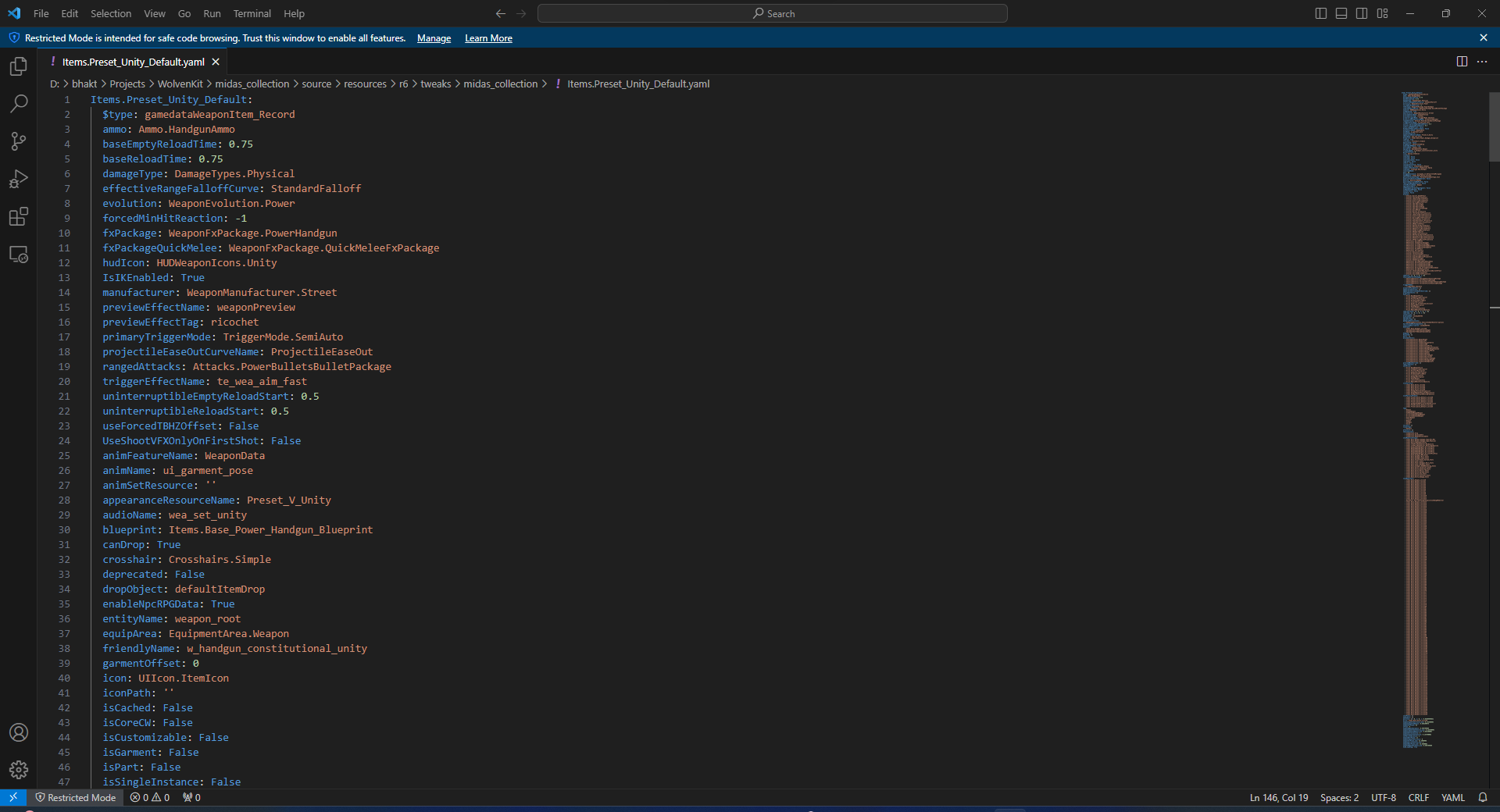The height and width of the screenshot is (812, 1500).
Task: Click the Learn More link
Action: pyautogui.click(x=488, y=38)
